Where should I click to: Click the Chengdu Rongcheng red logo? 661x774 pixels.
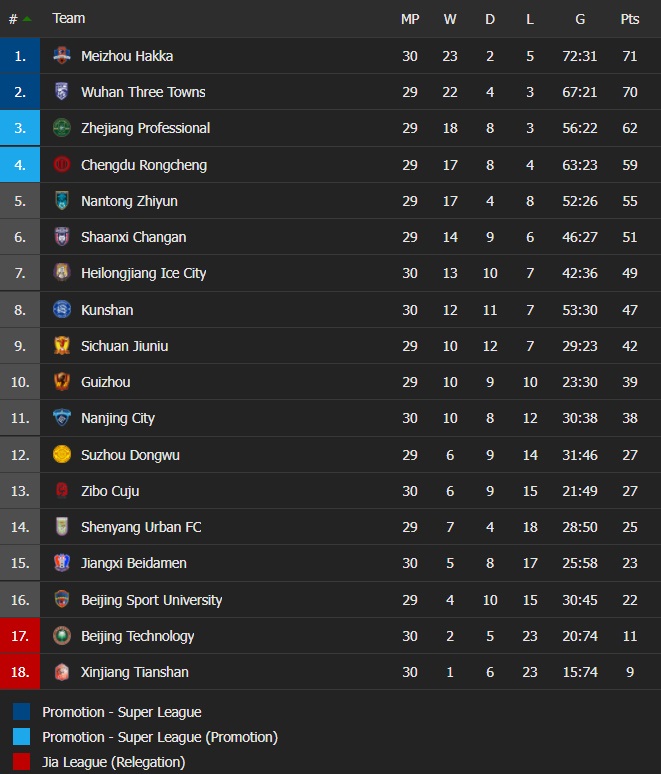(62, 165)
